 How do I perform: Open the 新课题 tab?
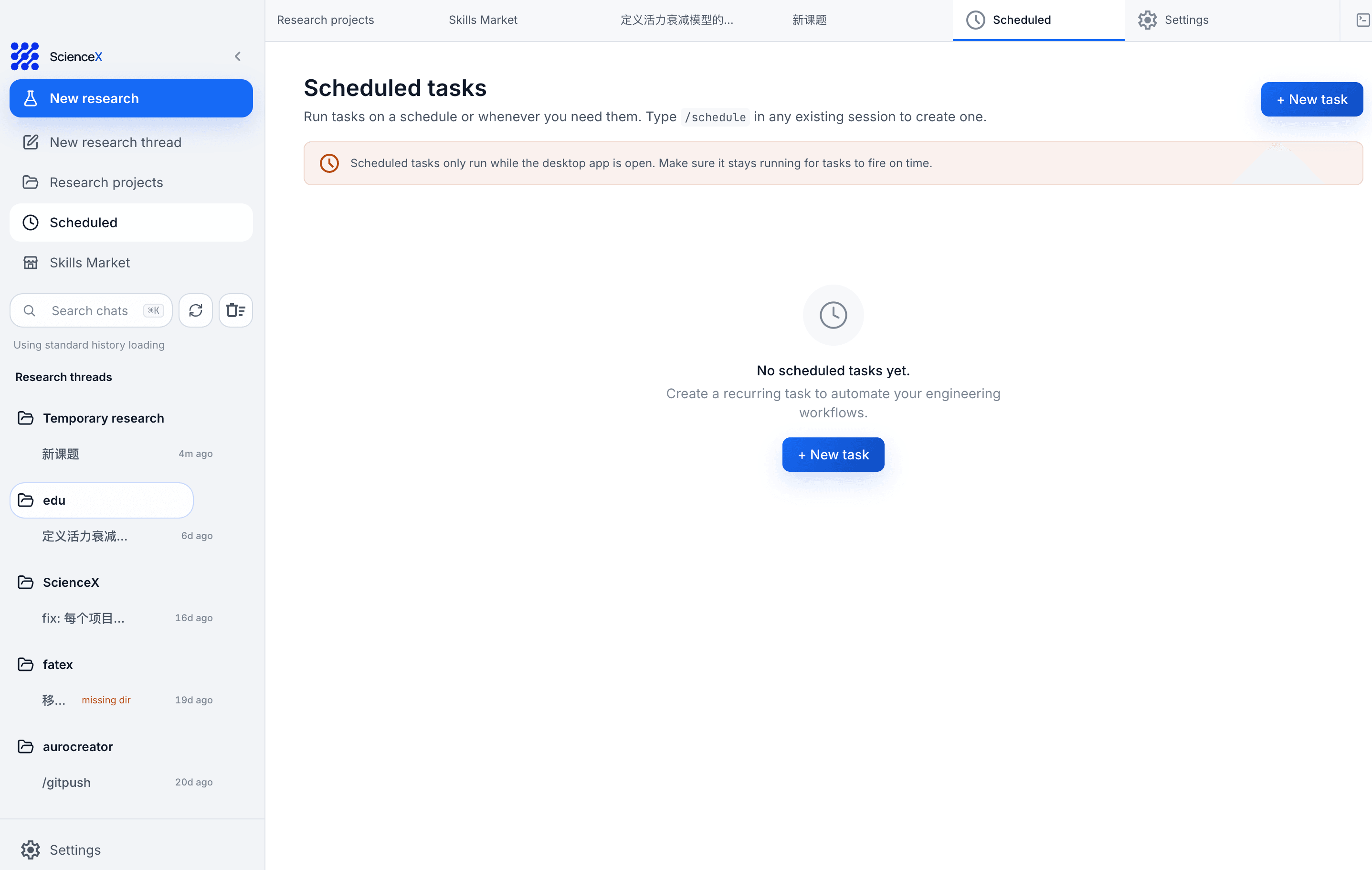pos(809,20)
